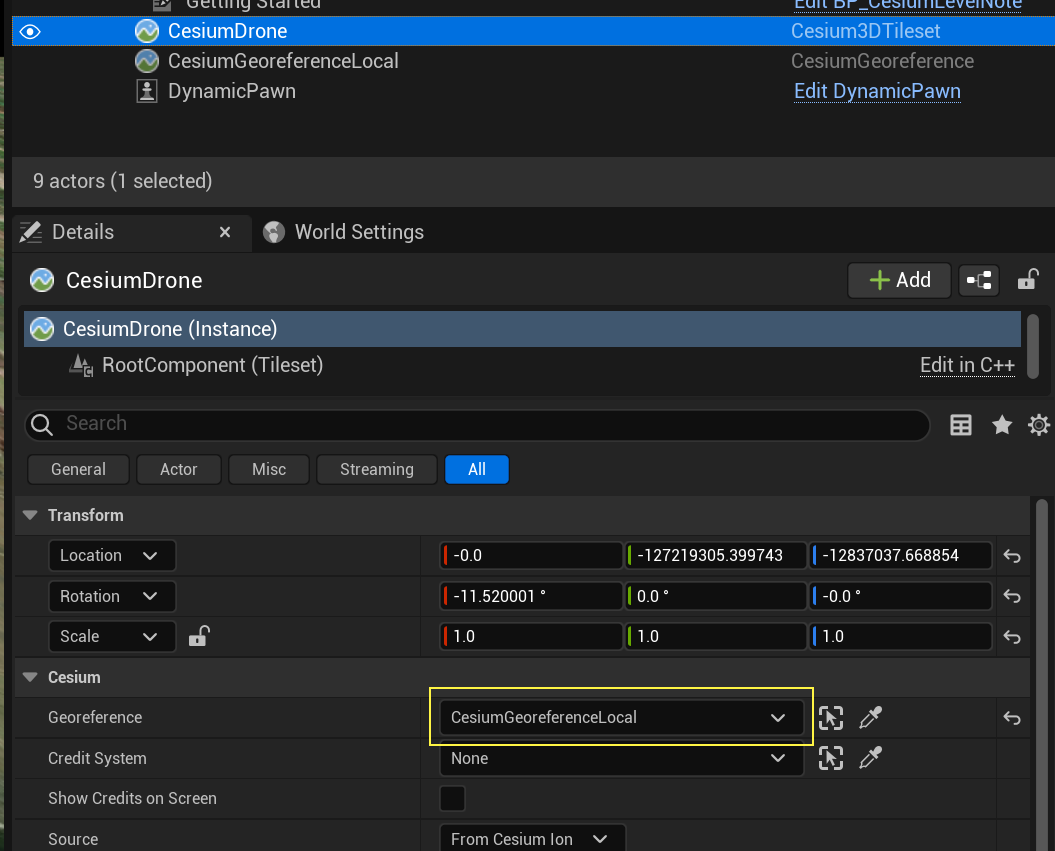1055x851 pixels.
Task: Click browse-to-asset icon for Credit System
Action: point(830,758)
